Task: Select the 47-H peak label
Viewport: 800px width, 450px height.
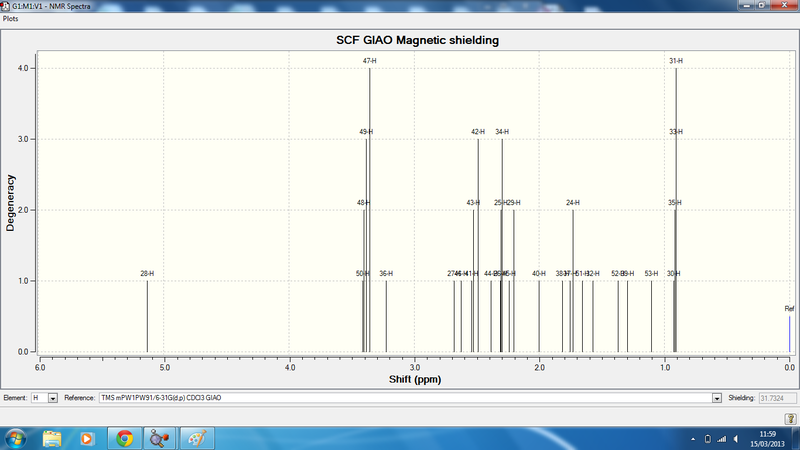Action: (x=369, y=61)
